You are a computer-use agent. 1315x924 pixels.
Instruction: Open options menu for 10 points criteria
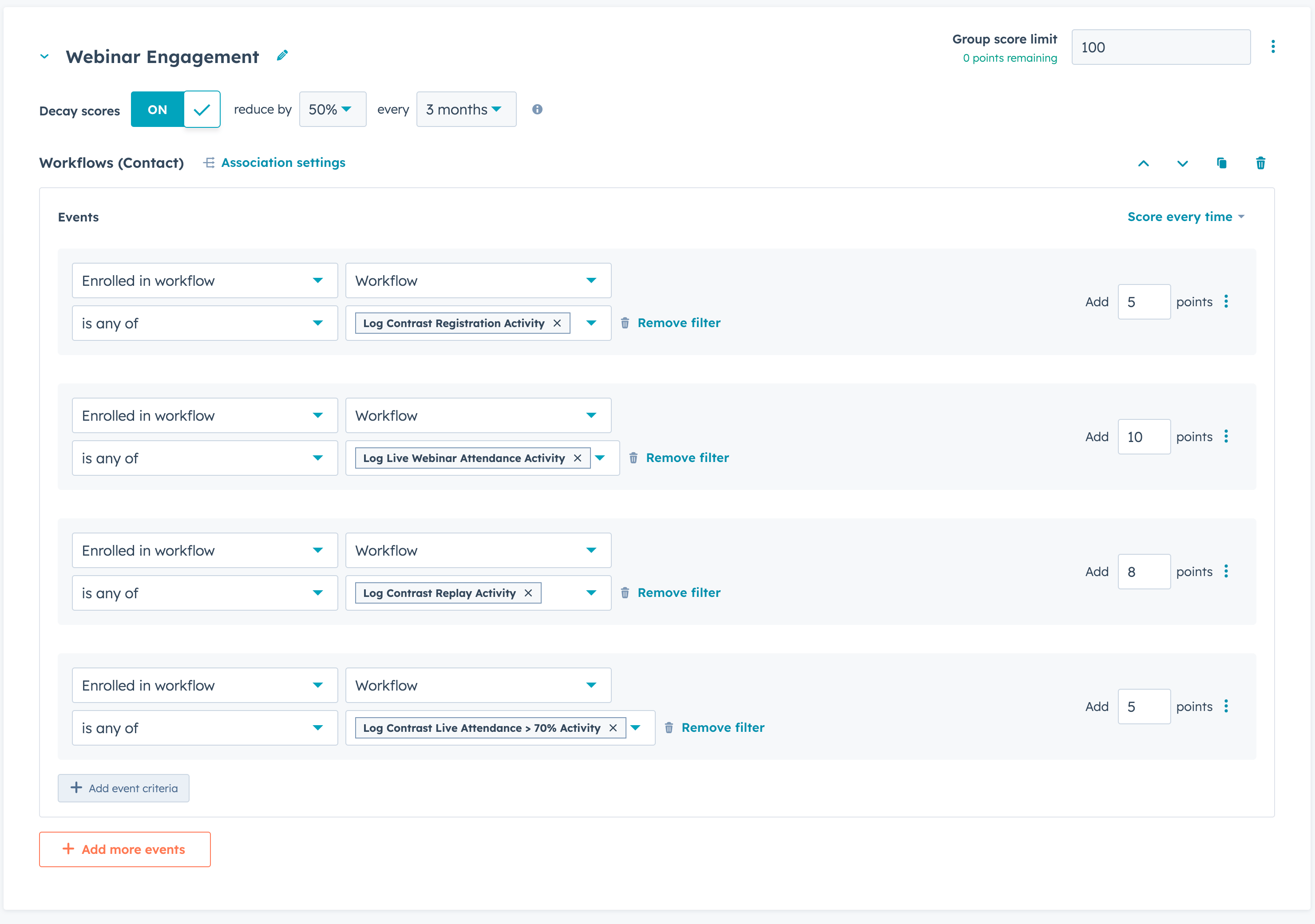point(1226,436)
